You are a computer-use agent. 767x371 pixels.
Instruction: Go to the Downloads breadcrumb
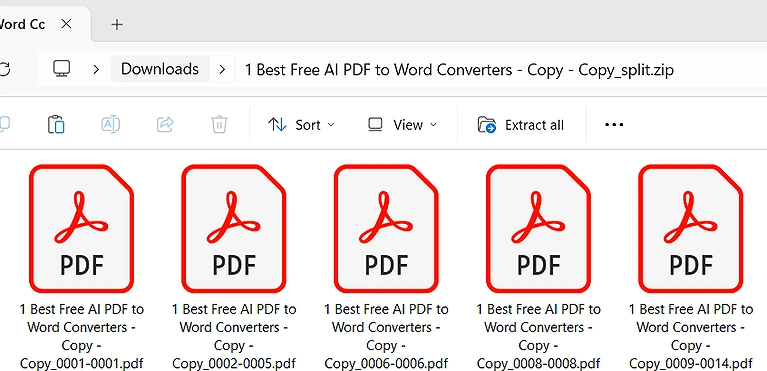(159, 69)
